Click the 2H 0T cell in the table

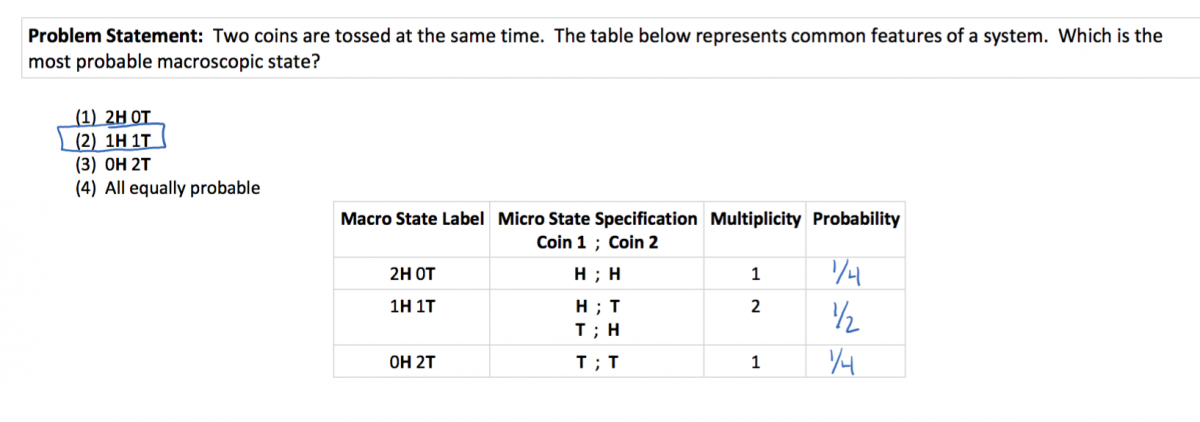[x=412, y=273]
